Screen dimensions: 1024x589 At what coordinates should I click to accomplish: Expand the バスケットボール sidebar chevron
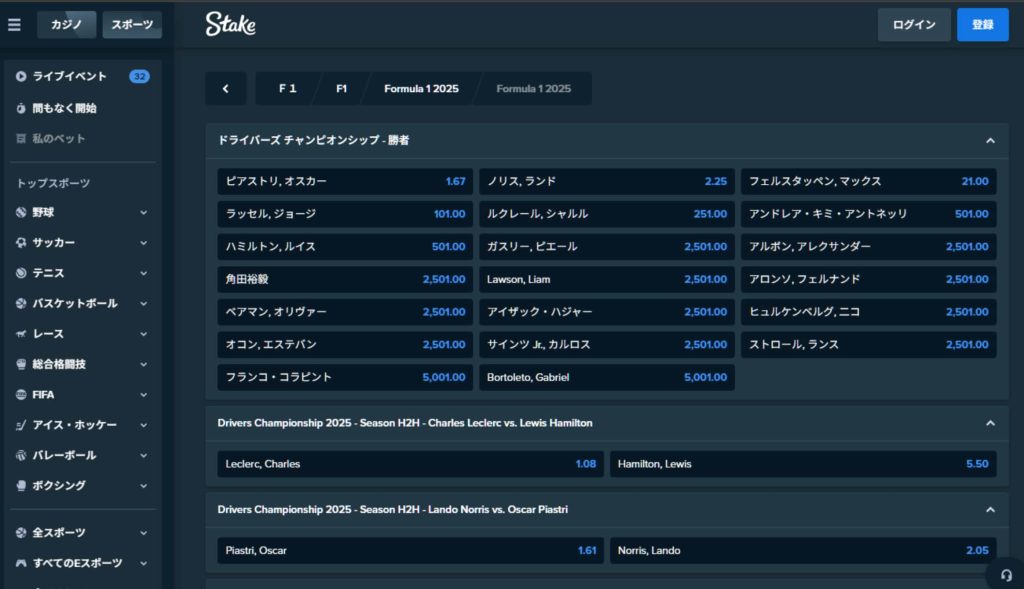(143, 304)
